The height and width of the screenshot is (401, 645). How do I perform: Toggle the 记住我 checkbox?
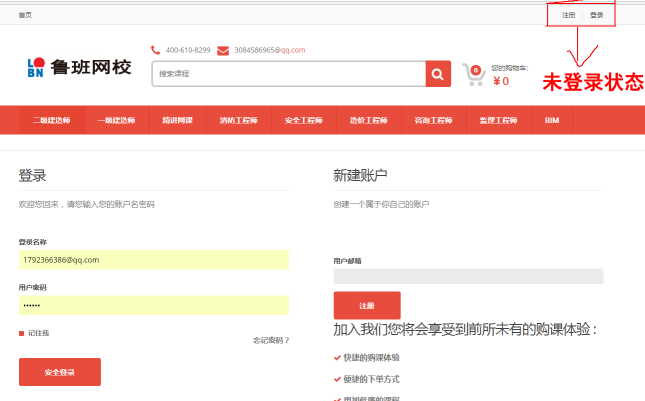pos(22,333)
